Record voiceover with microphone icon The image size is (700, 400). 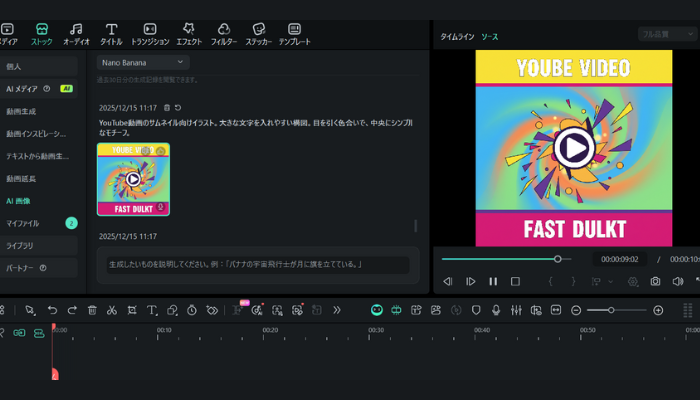click(x=496, y=310)
